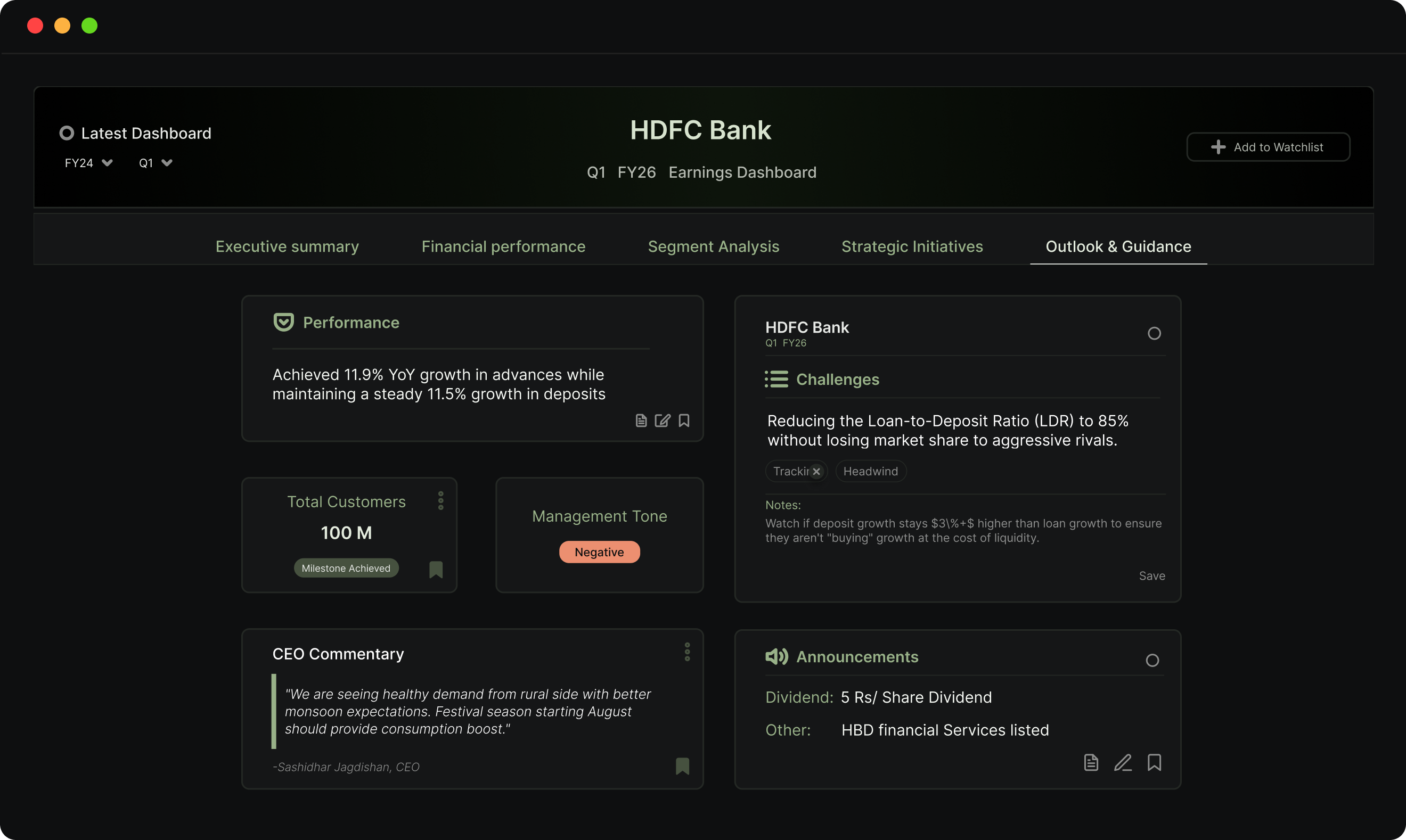Screen dimensions: 1406x840
Task: Open the Q1 quarter dropdown
Action: 155,163
